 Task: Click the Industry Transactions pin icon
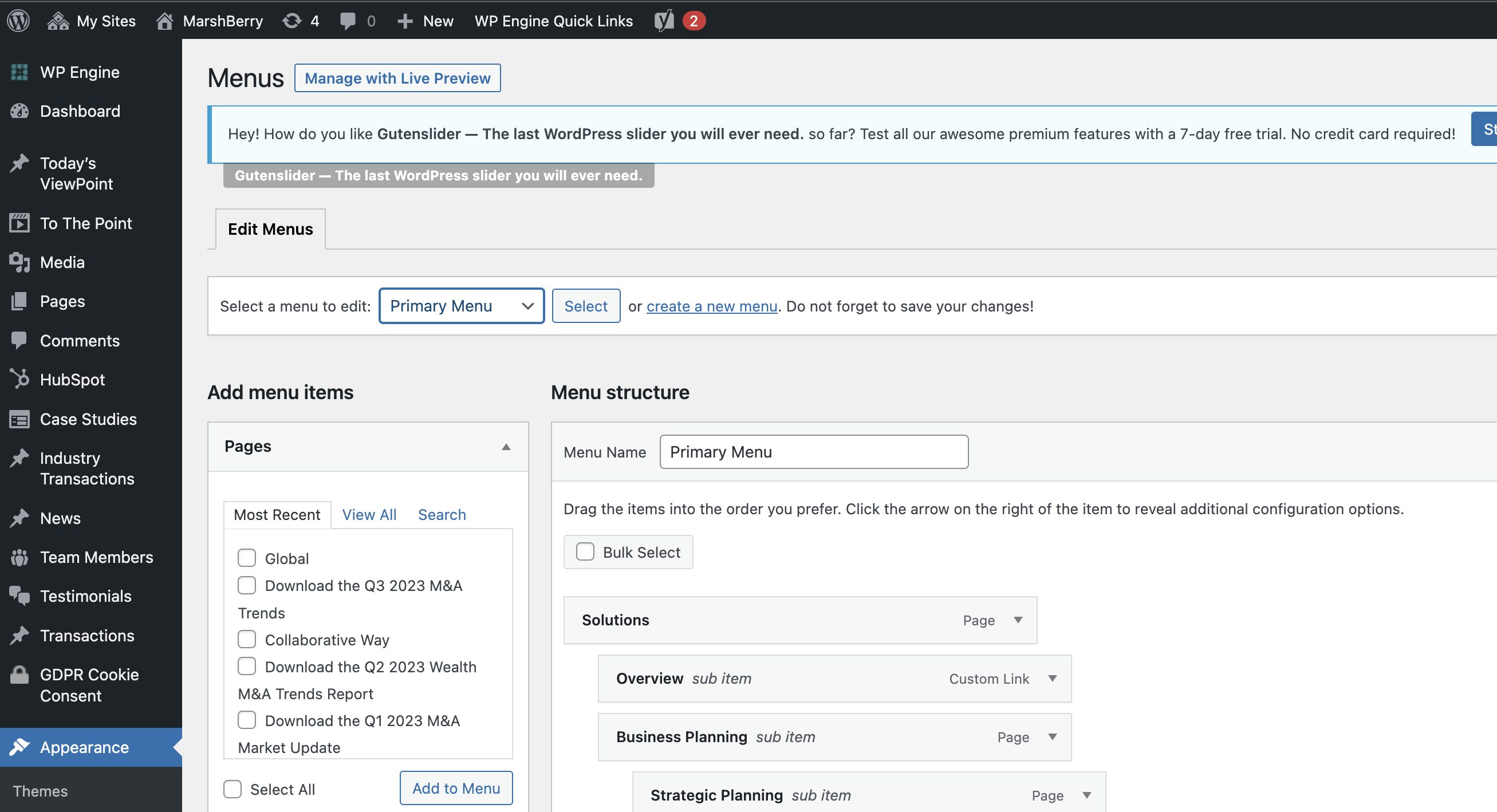(19, 458)
